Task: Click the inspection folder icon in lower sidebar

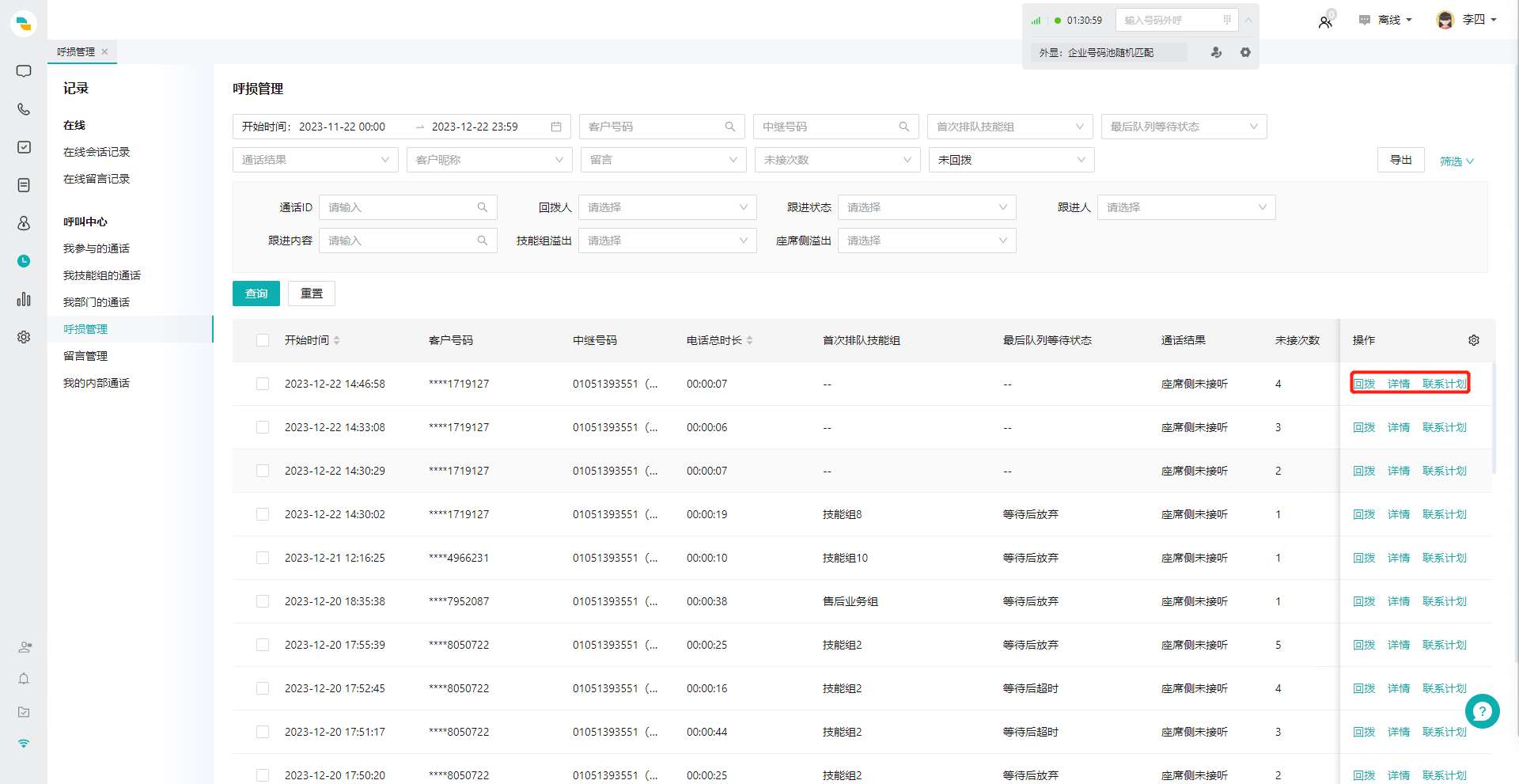Action: pos(24,712)
